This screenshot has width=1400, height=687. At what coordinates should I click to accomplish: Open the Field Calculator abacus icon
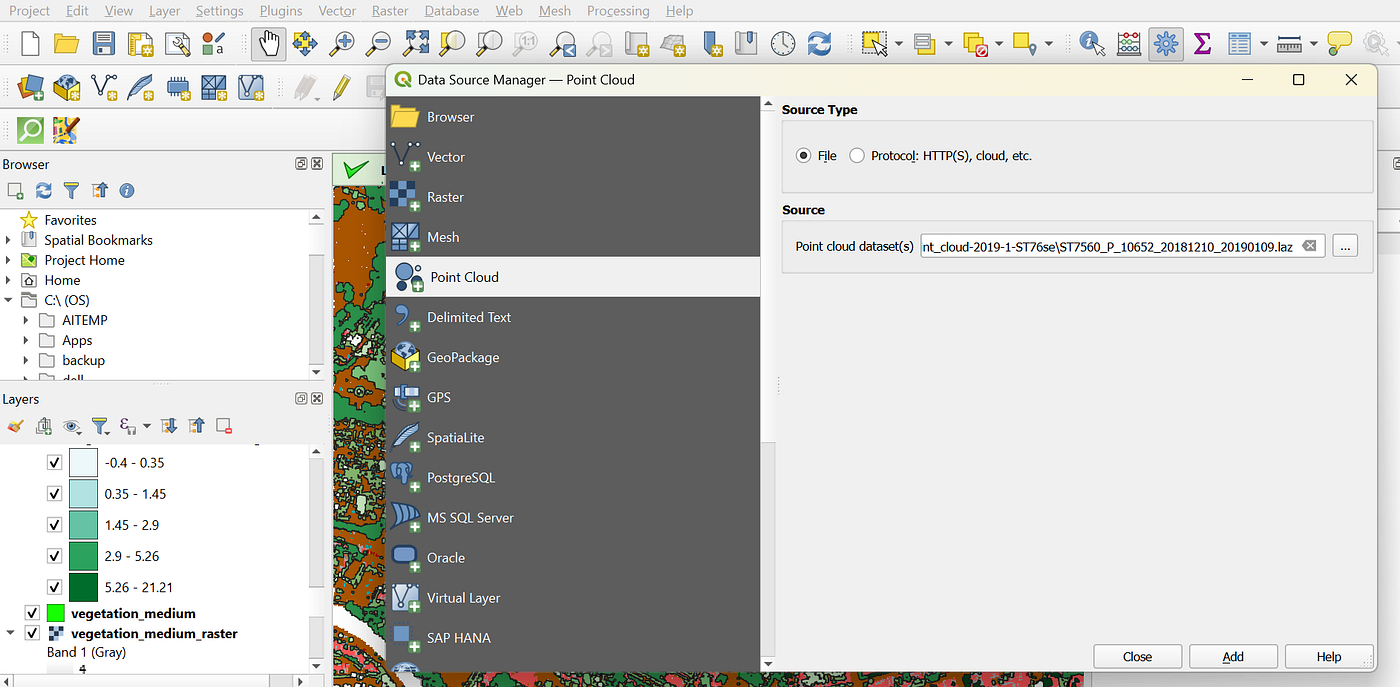(x=1129, y=43)
